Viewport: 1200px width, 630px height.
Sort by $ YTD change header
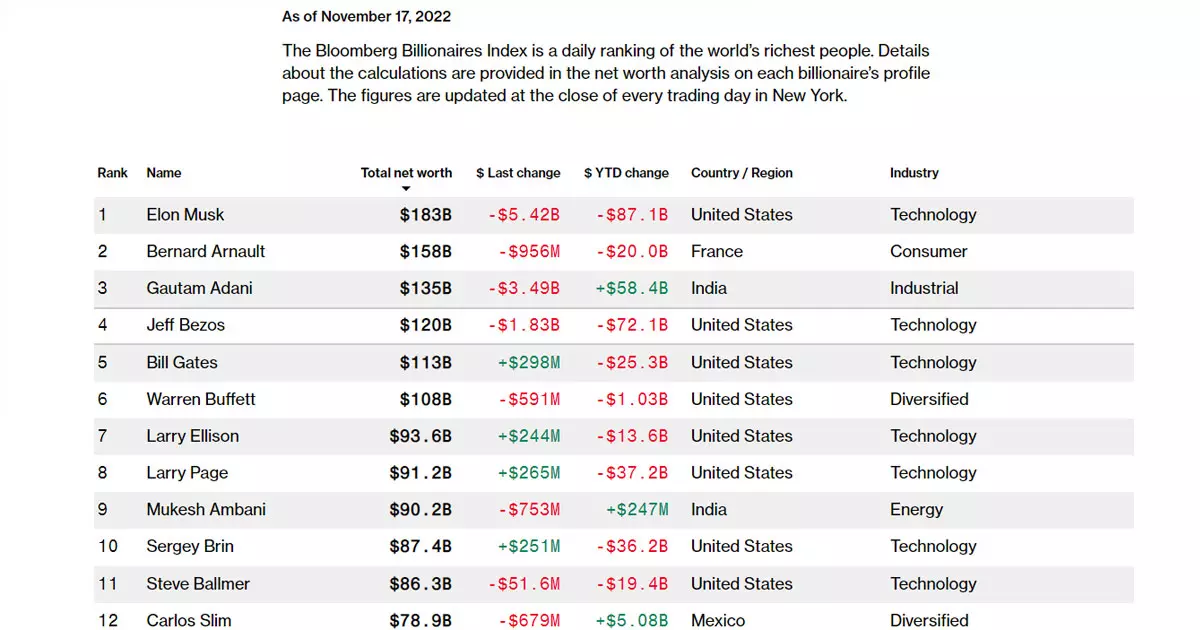pos(626,173)
